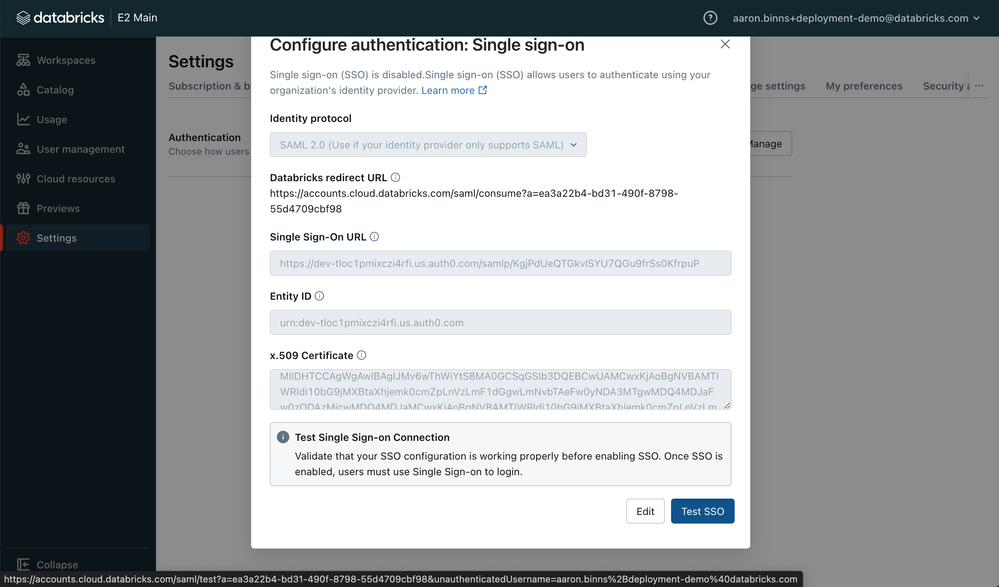Go to Cloud resources in sidebar
999x587 pixels.
coord(77,178)
